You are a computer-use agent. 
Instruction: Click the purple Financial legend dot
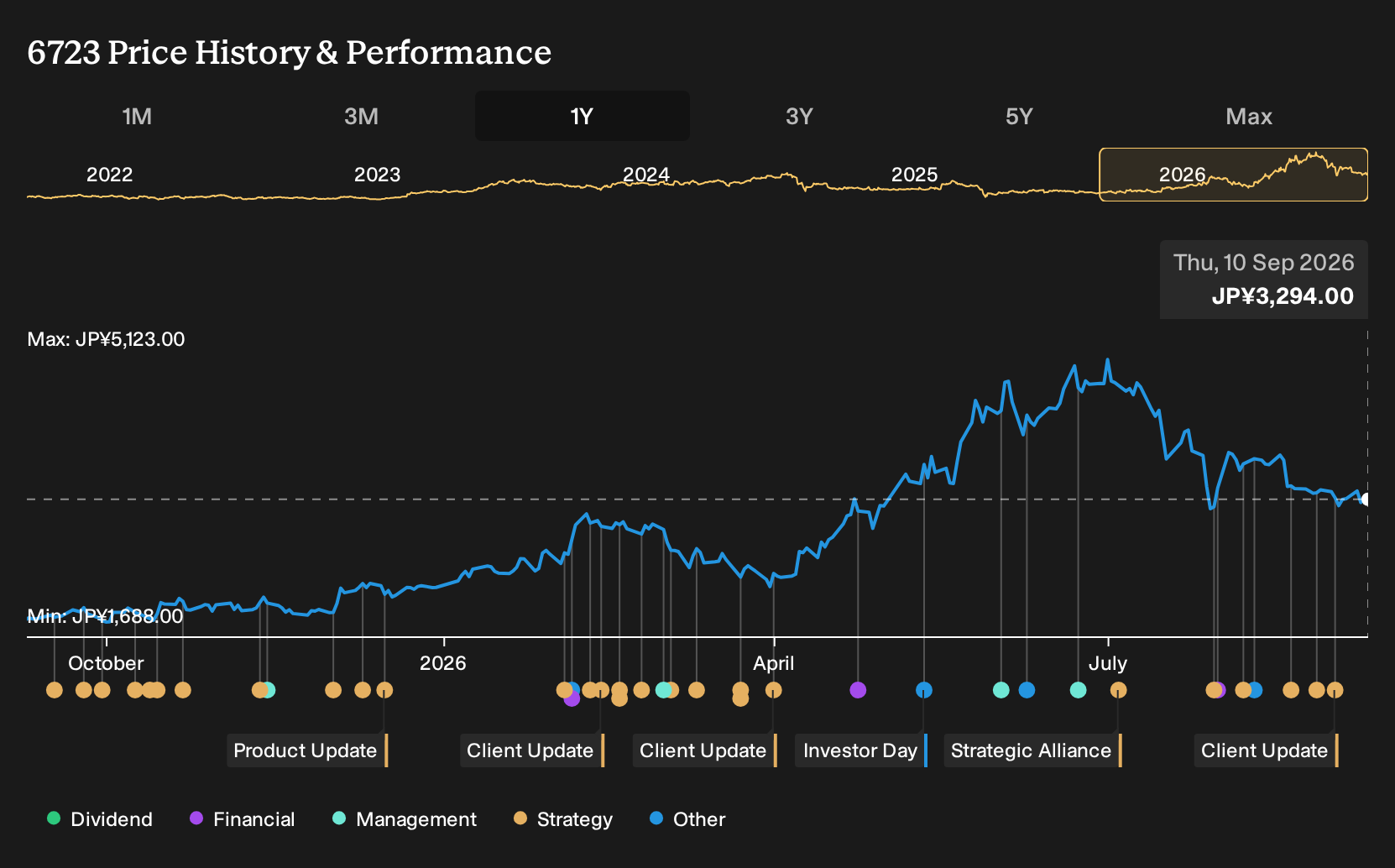(x=196, y=818)
